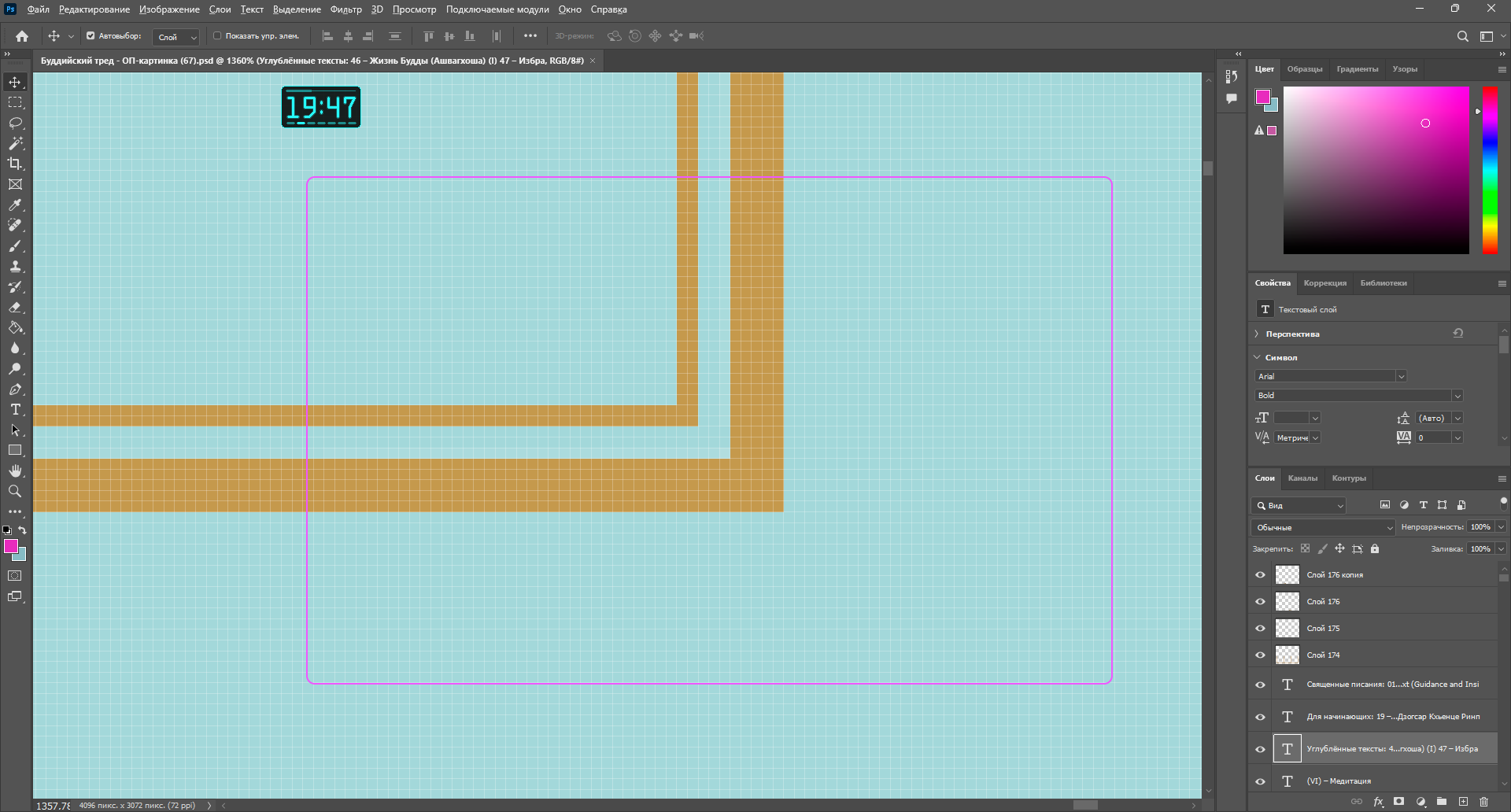The image size is (1511, 812).
Task: Click the foreground color swatch in toolbar
Action: click(x=10, y=546)
